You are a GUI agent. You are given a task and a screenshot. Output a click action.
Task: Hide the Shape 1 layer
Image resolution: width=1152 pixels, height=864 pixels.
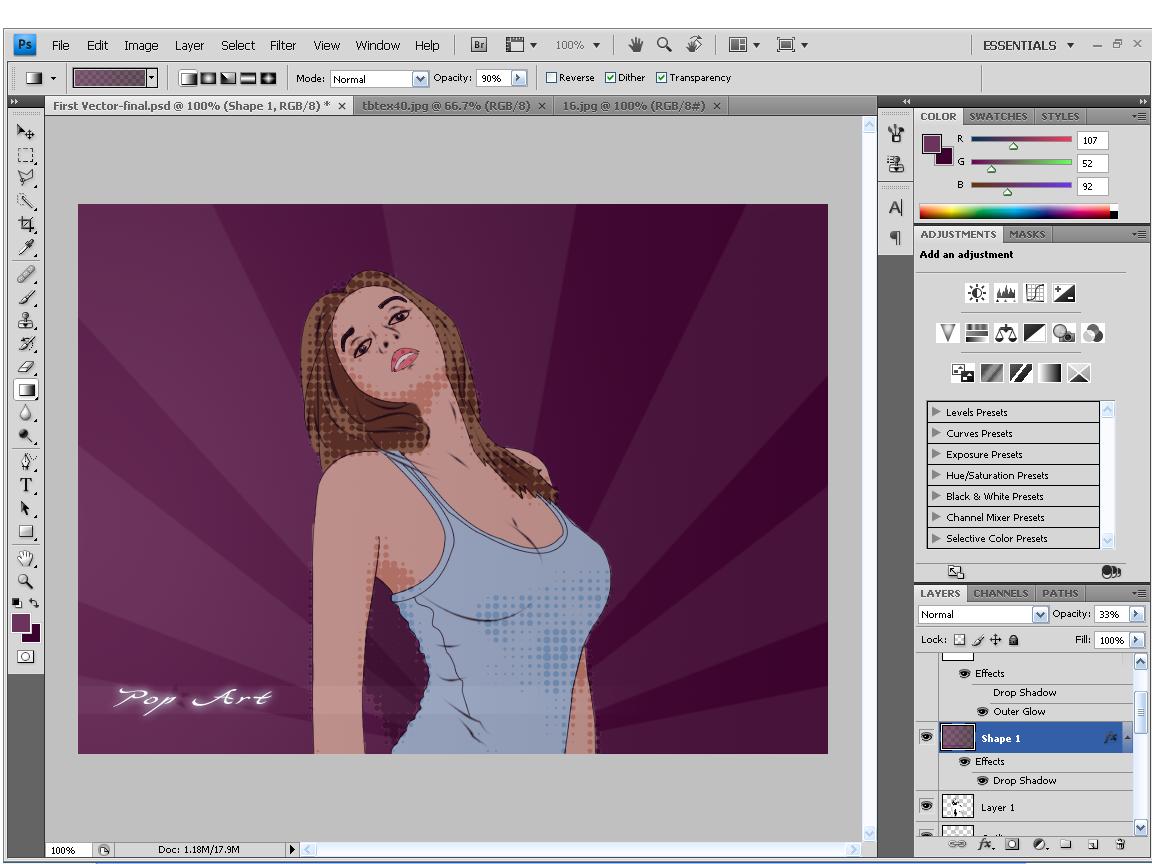926,738
